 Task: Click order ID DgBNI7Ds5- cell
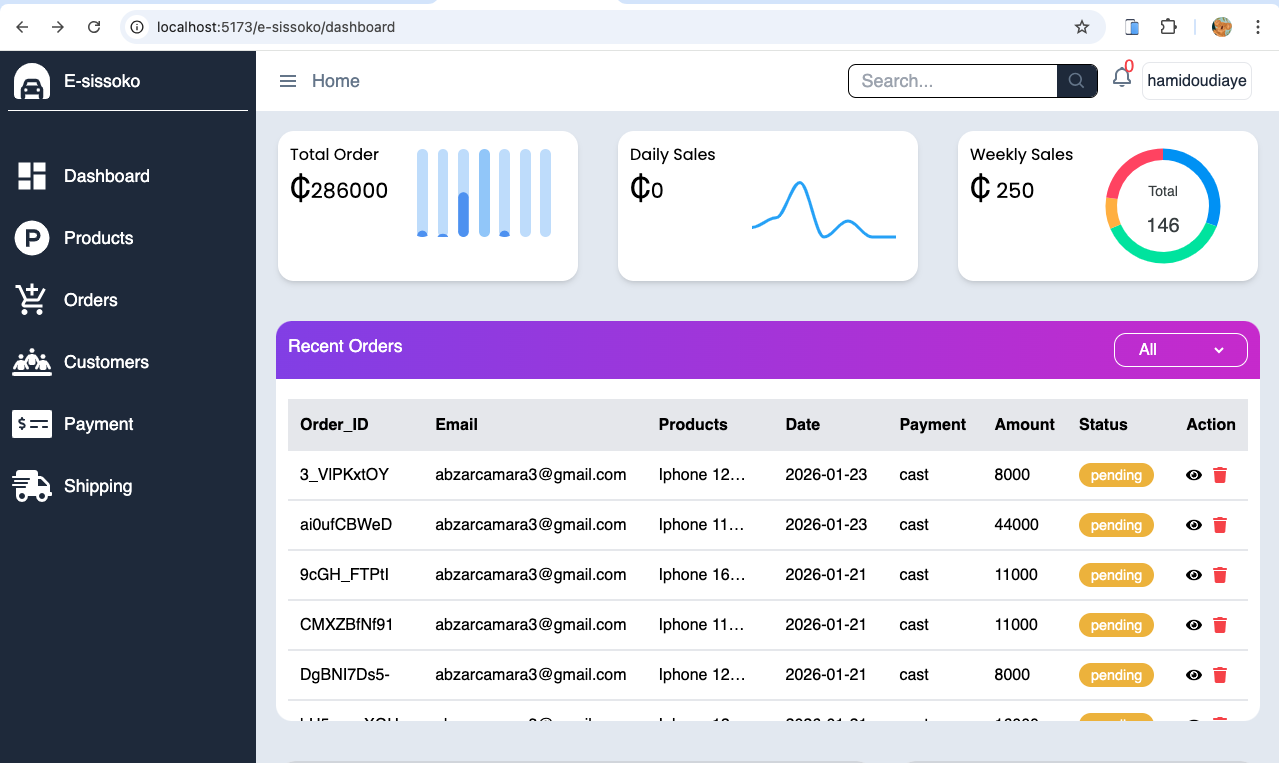pos(345,675)
